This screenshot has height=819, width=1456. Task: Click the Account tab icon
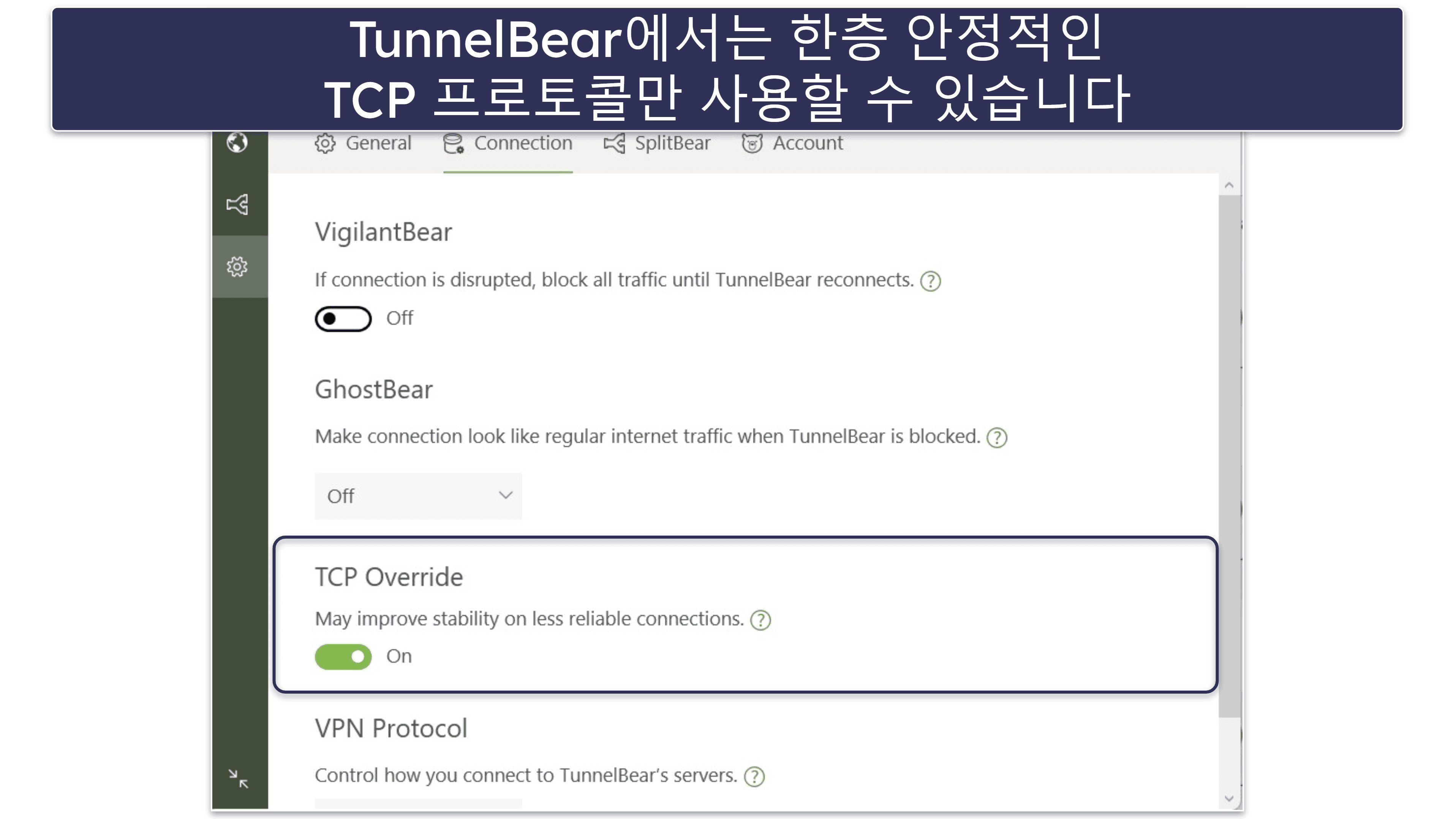[x=752, y=143]
